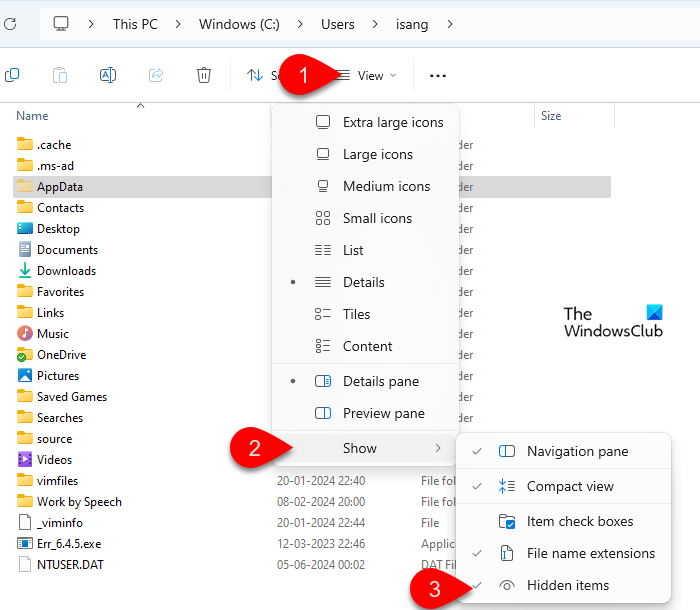Image resolution: width=700 pixels, height=610 pixels.
Task: Go to Windows (C:) breadcrumb
Action: click(239, 24)
